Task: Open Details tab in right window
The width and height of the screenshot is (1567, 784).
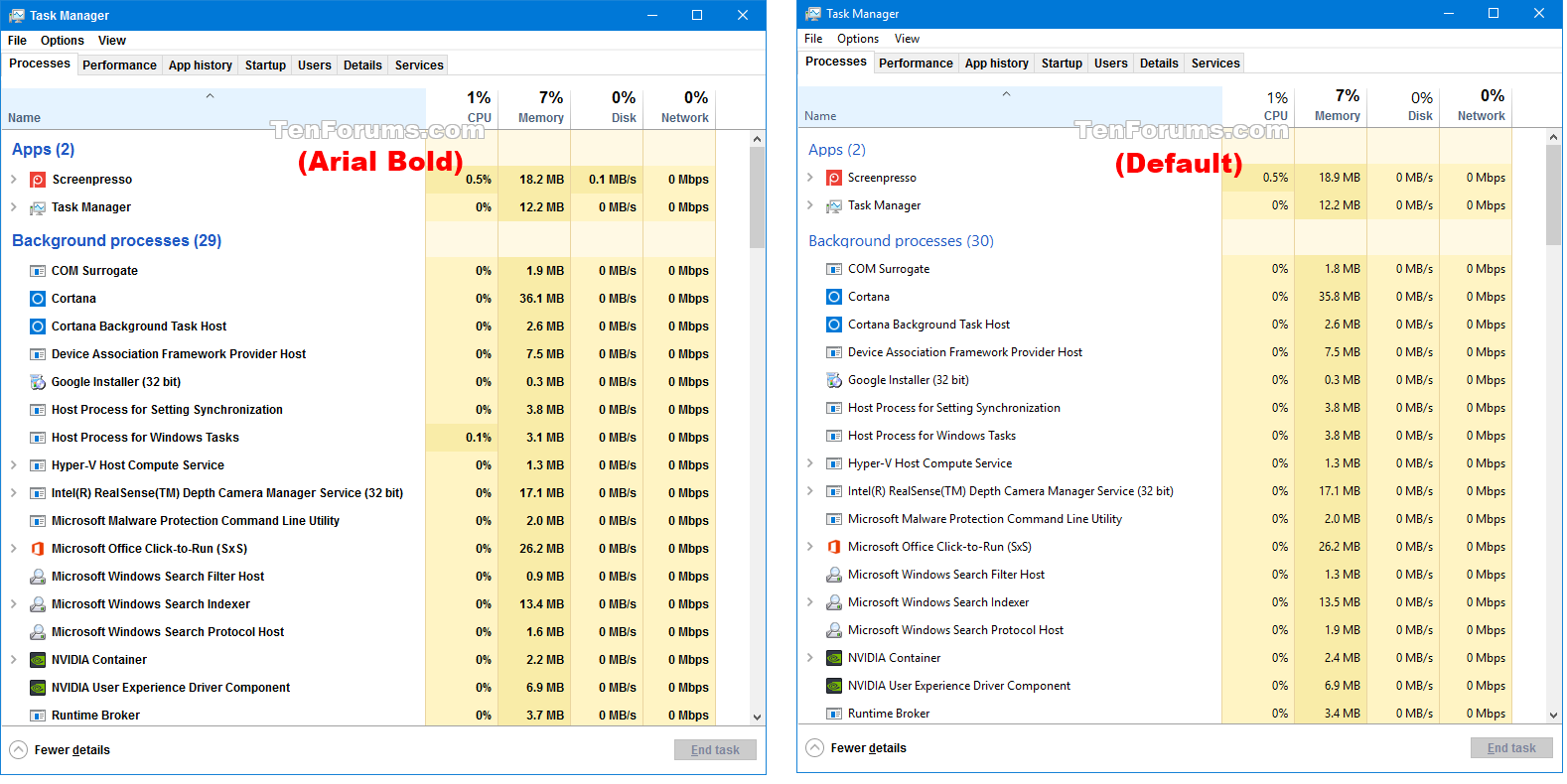Action: (1159, 64)
